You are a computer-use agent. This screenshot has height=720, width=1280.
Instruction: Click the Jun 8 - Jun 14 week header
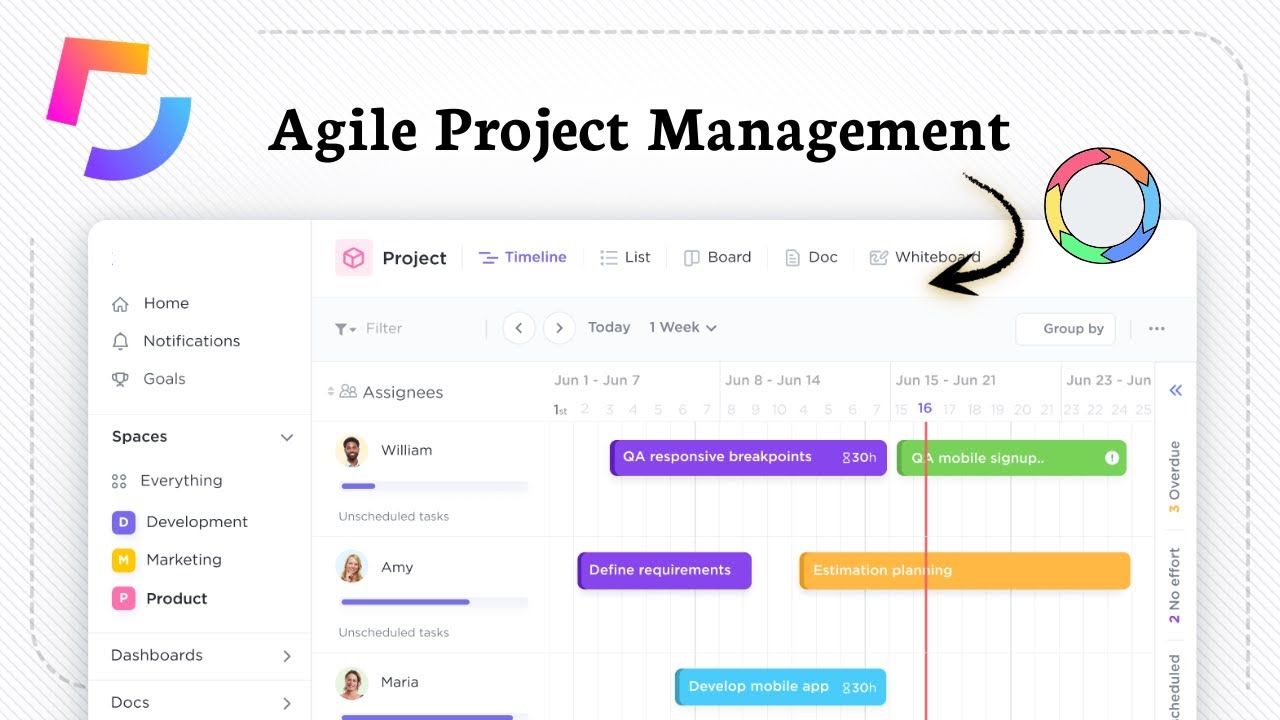click(773, 381)
